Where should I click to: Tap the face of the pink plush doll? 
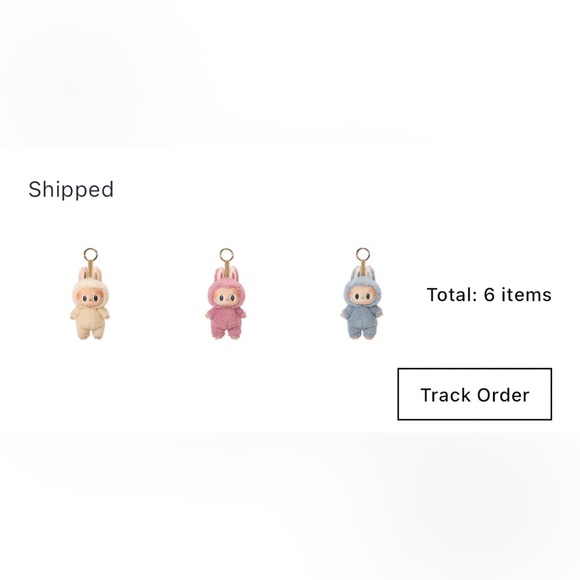pos(226,297)
